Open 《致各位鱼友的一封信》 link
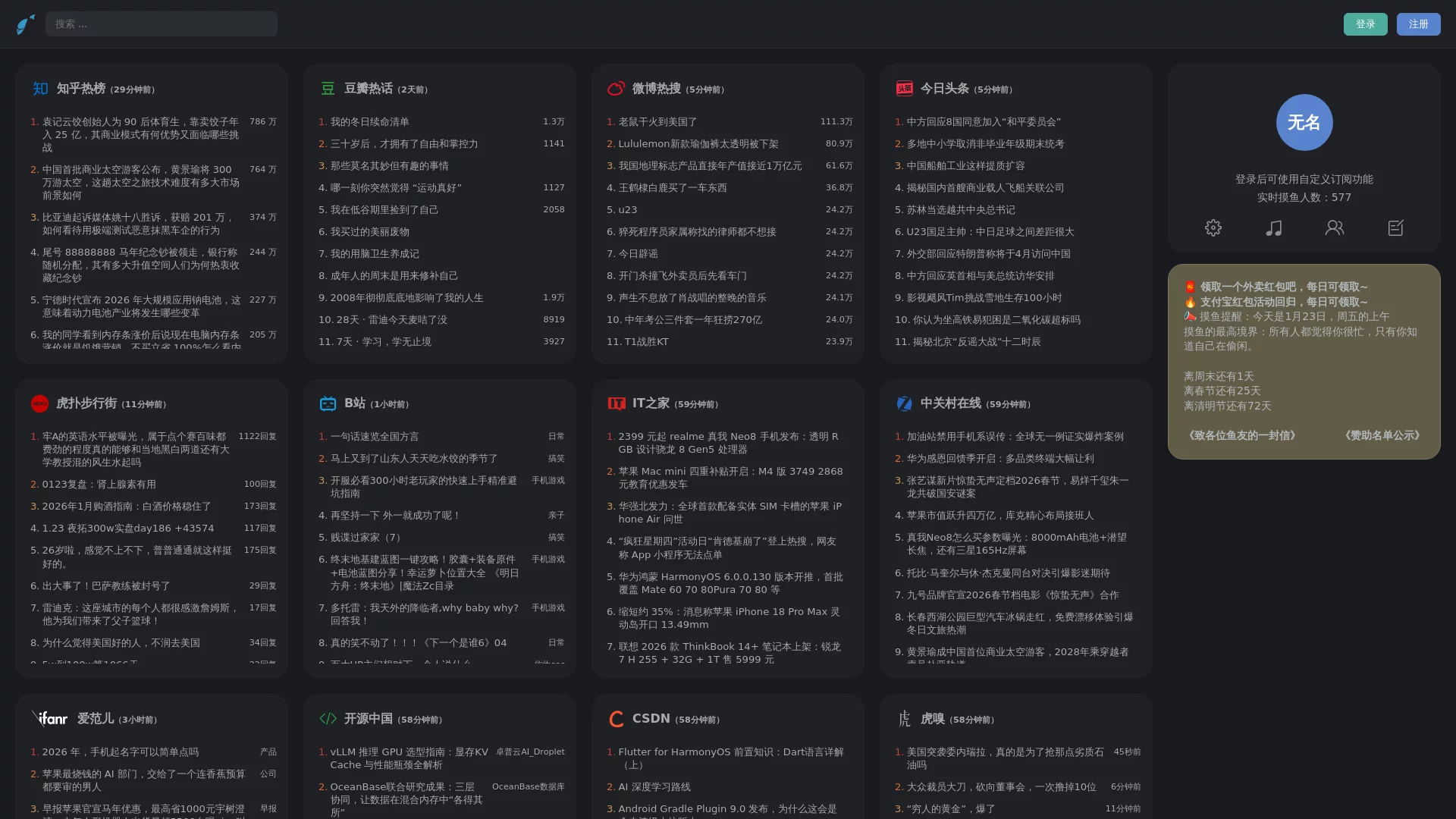This screenshot has width=1456, height=819. point(1241,435)
